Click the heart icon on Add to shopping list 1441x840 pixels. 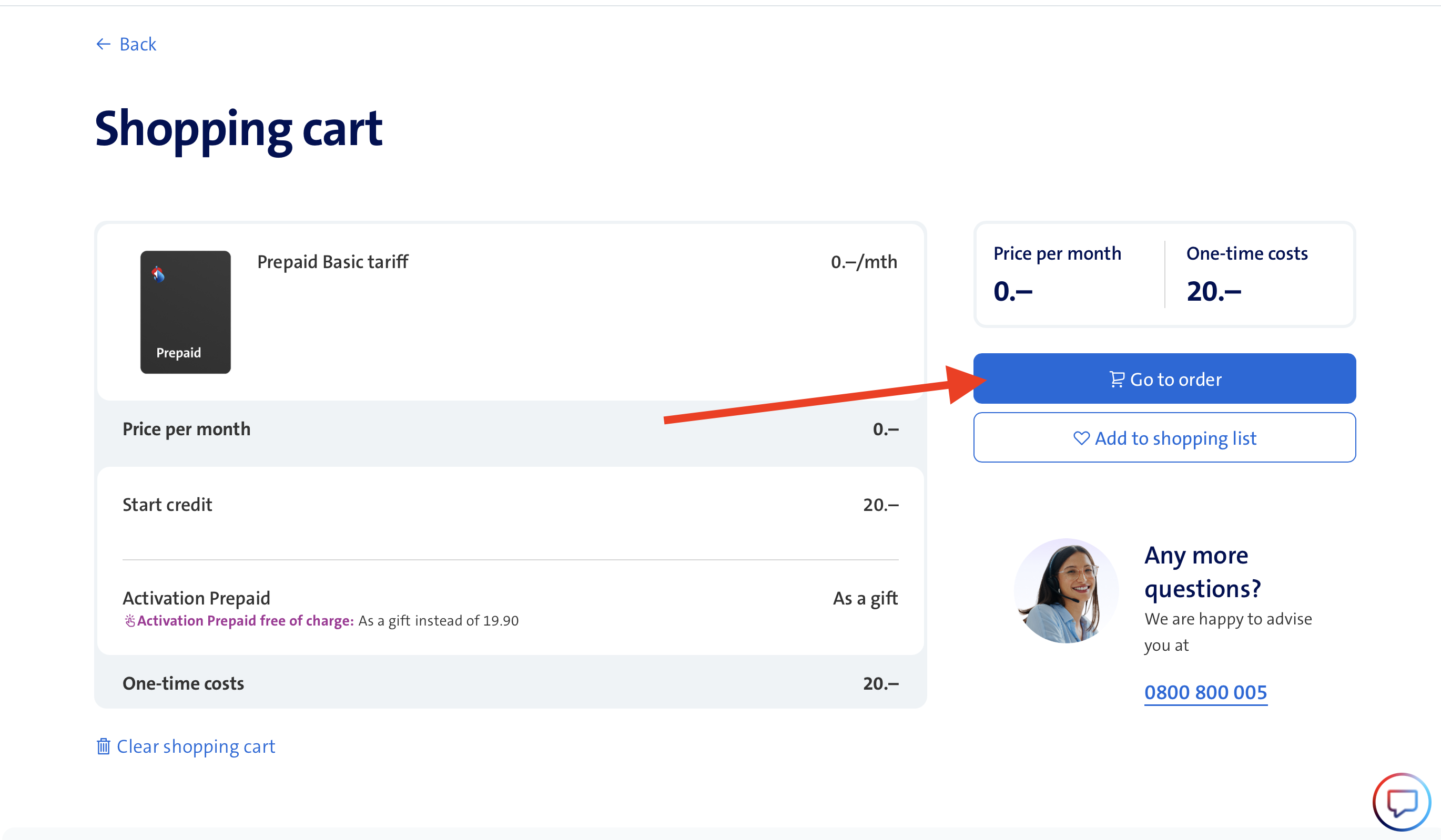[x=1081, y=438]
